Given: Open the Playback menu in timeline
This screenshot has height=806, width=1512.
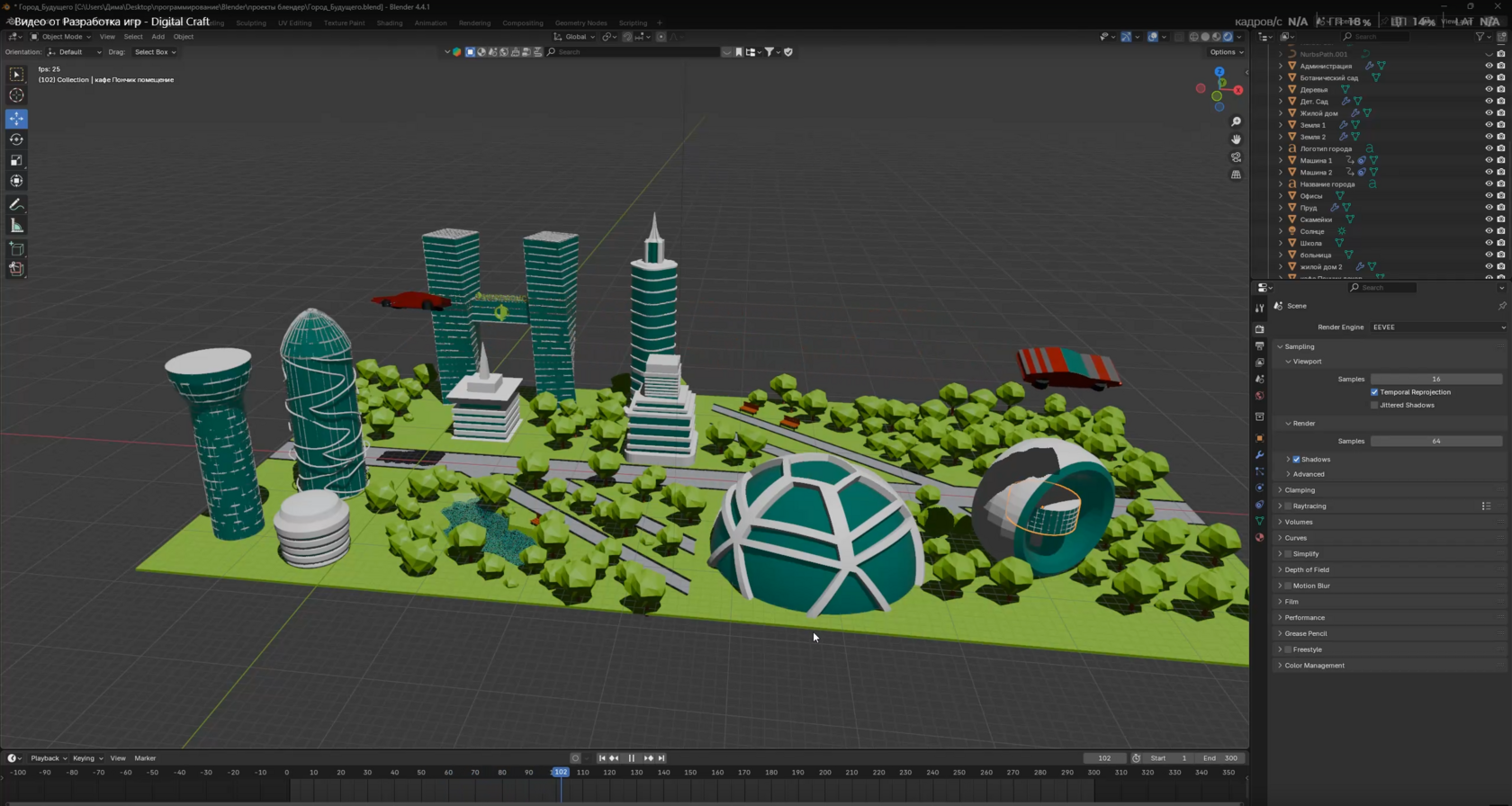Looking at the screenshot, I should point(49,758).
